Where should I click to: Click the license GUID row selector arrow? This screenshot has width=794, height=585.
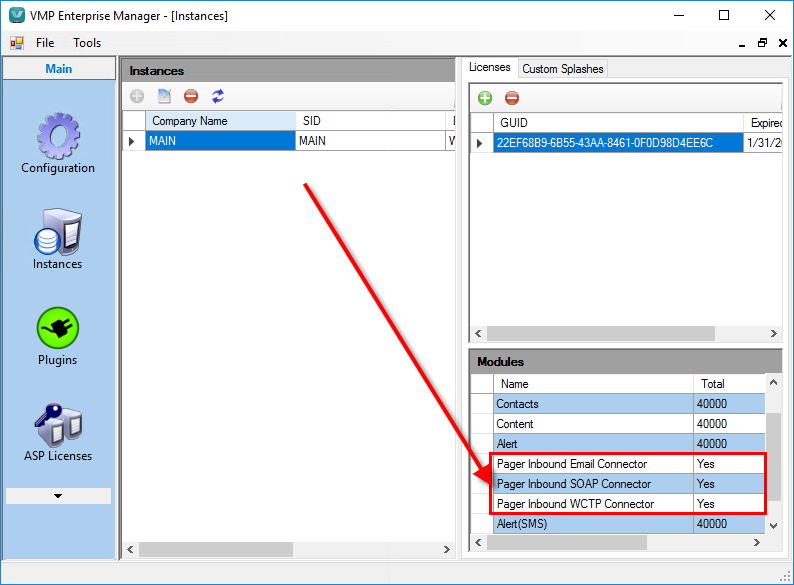coord(480,143)
